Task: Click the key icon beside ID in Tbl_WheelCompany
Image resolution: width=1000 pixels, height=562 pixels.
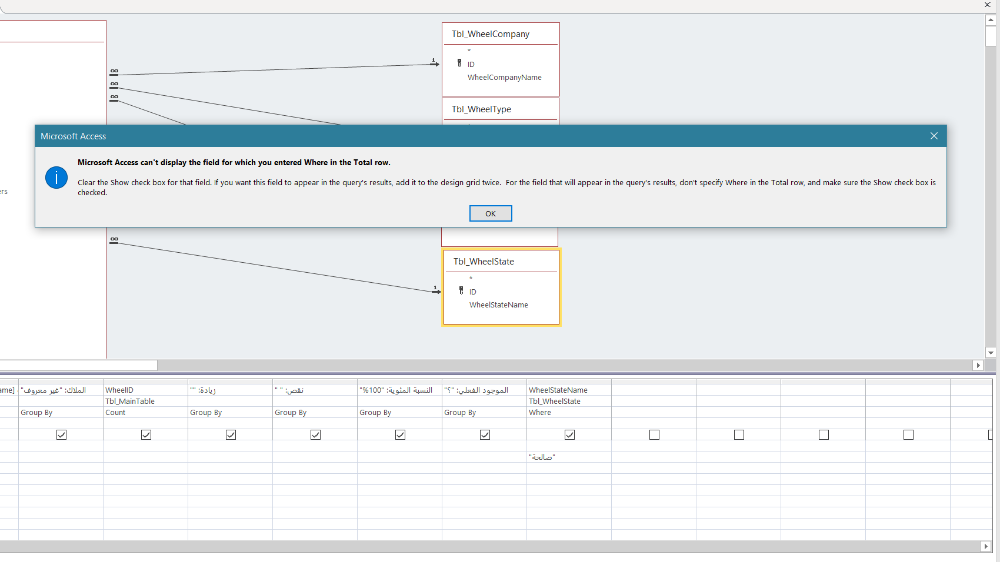Action: pos(459,63)
